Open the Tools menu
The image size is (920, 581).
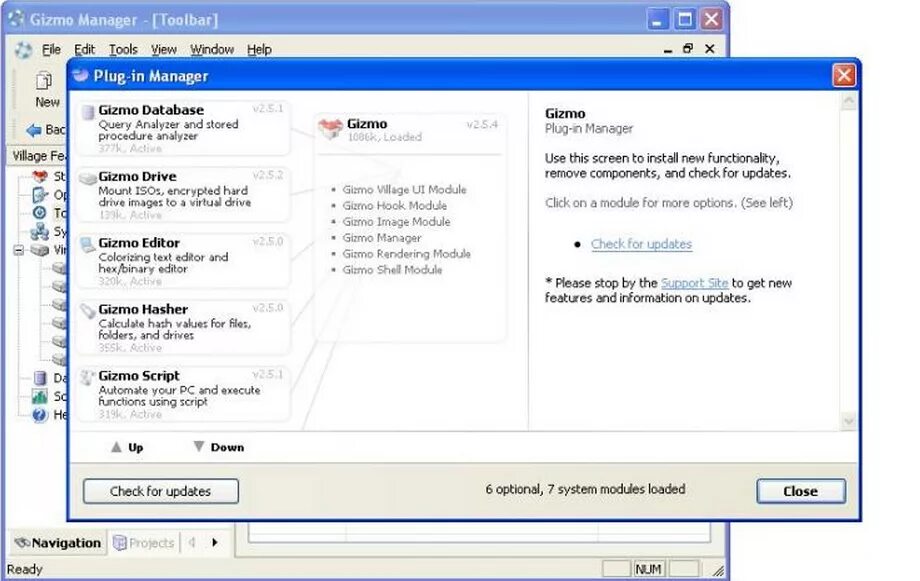[x=123, y=49]
